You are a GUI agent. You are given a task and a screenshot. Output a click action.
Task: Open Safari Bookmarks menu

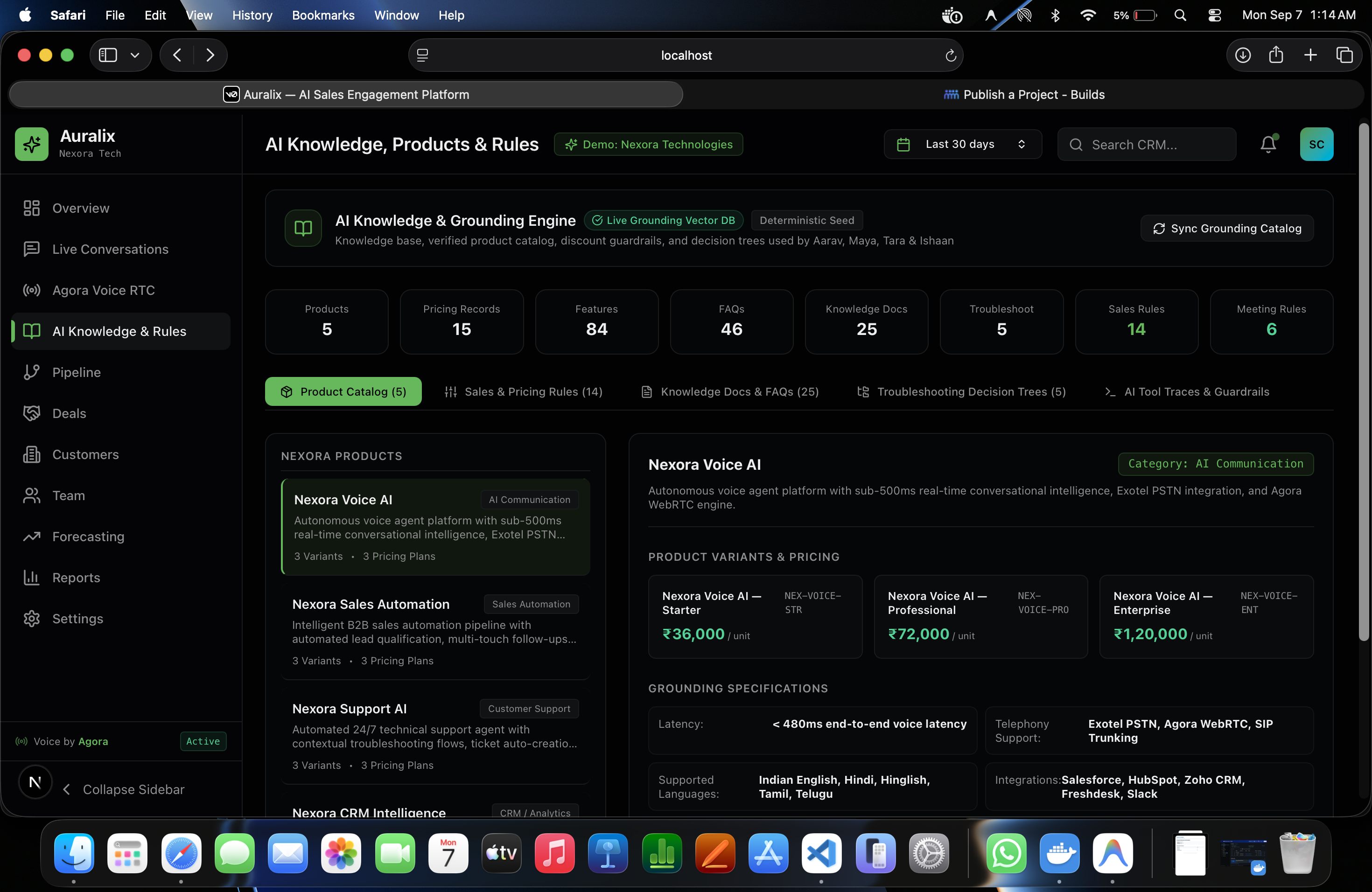pos(323,15)
